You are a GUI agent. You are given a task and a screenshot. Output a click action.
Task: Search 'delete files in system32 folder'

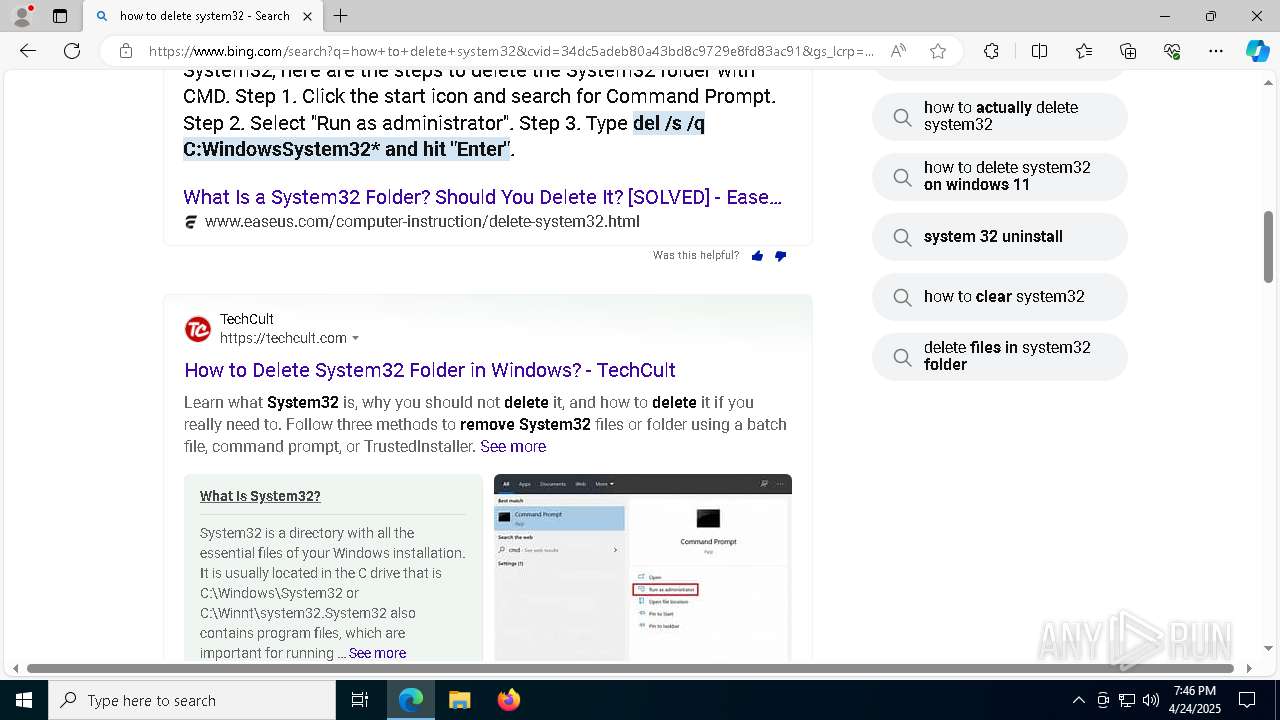click(1000, 357)
